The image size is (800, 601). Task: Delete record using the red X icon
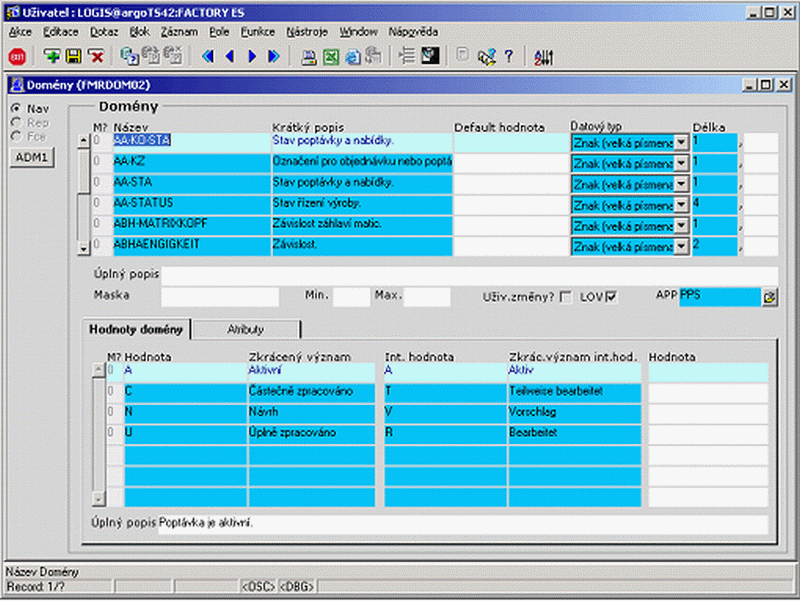pos(96,56)
